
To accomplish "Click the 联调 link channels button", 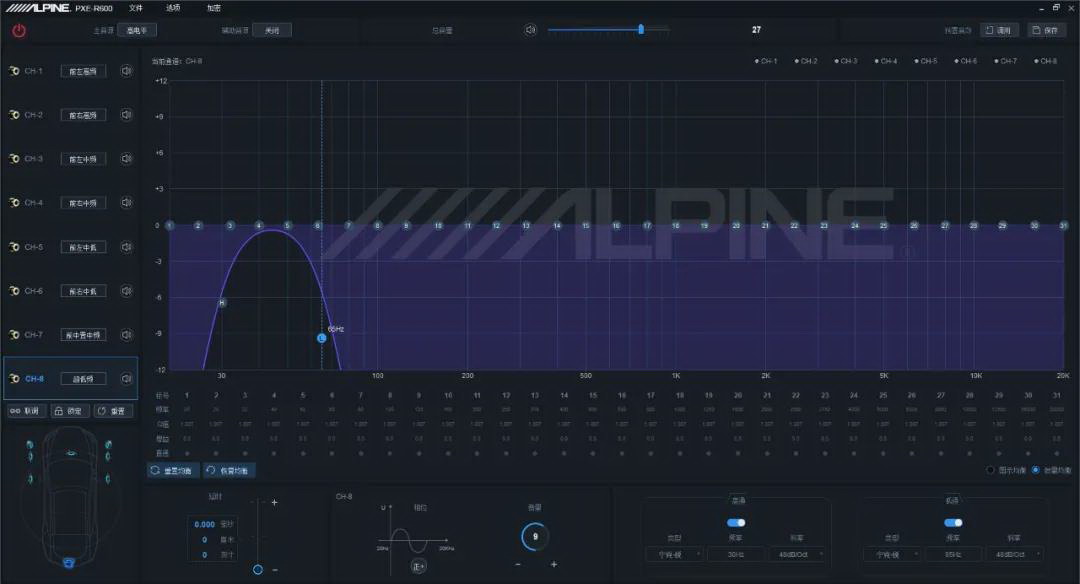I will click(26, 410).
